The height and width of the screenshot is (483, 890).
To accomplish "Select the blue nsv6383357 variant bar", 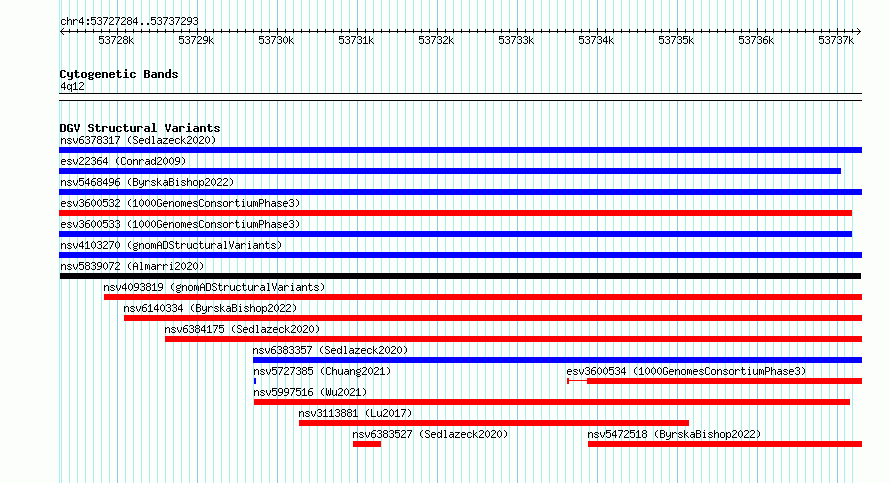I will 557,360.
